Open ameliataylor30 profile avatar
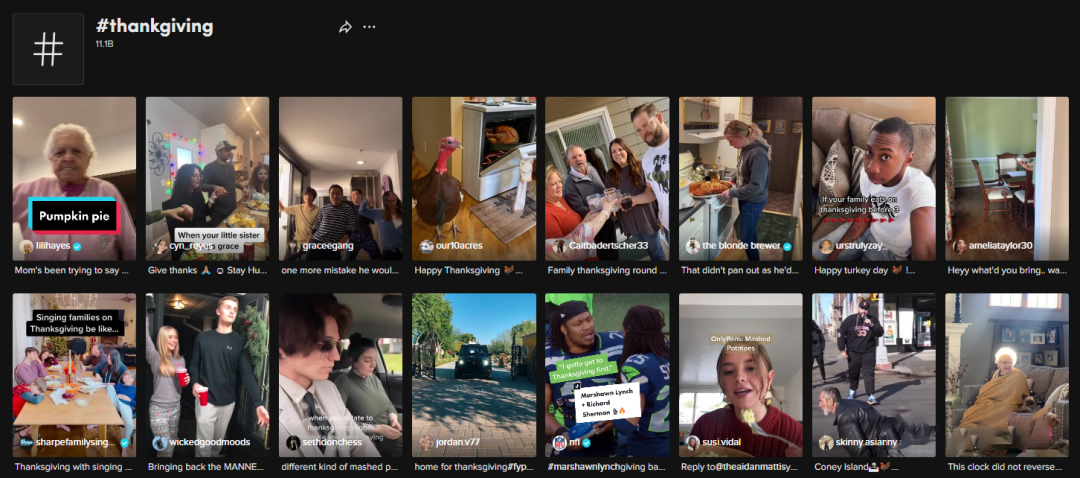 pos(959,247)
